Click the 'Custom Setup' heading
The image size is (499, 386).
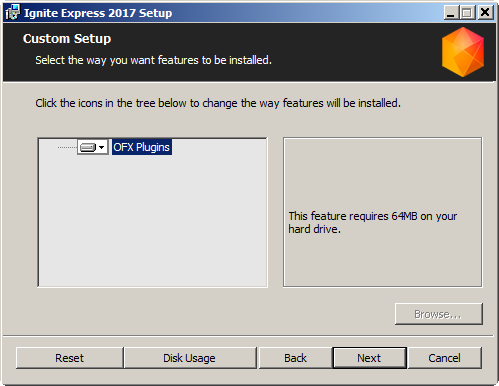(67, 39)
